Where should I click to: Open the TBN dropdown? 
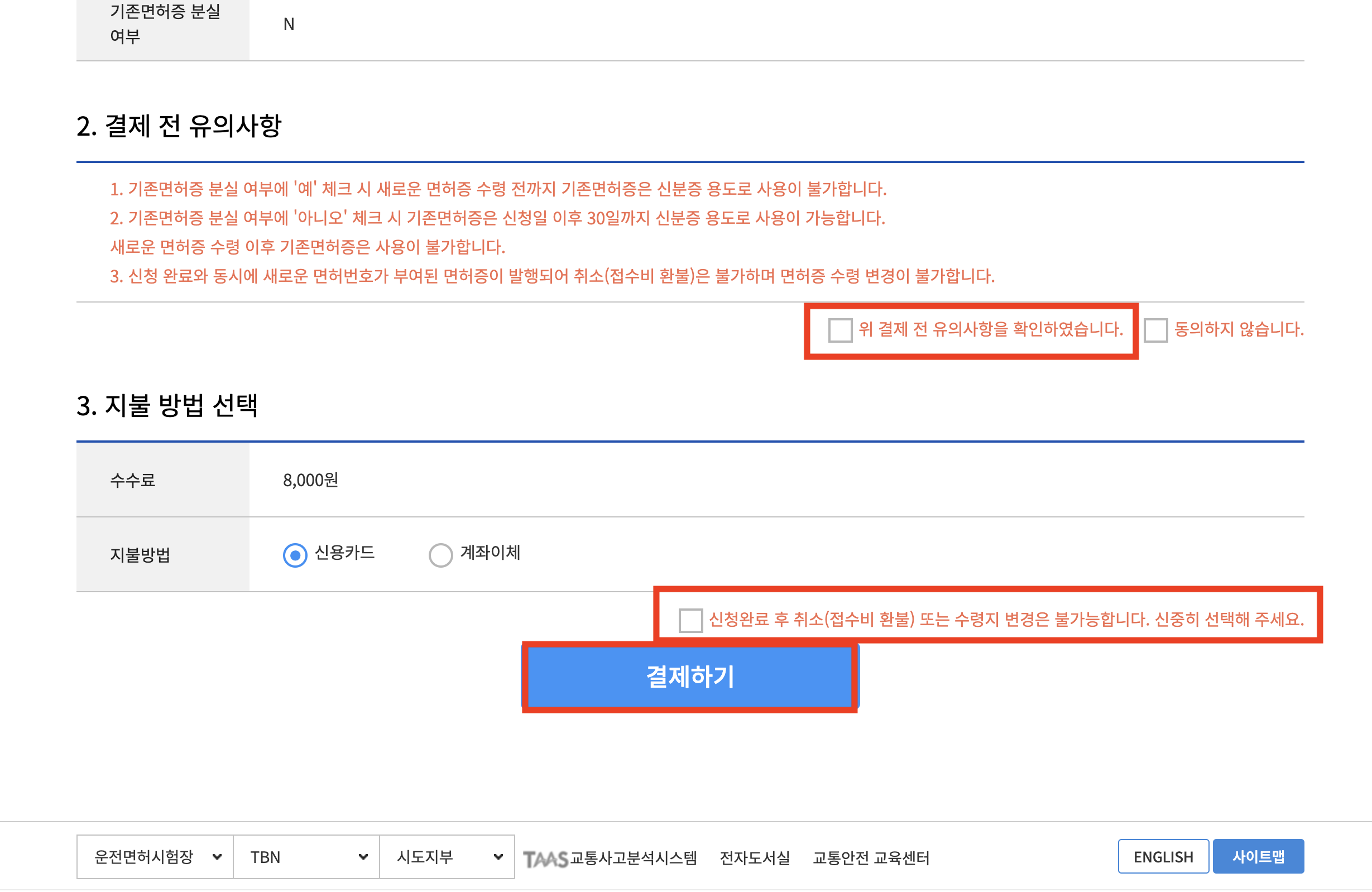tap(306, 857)
